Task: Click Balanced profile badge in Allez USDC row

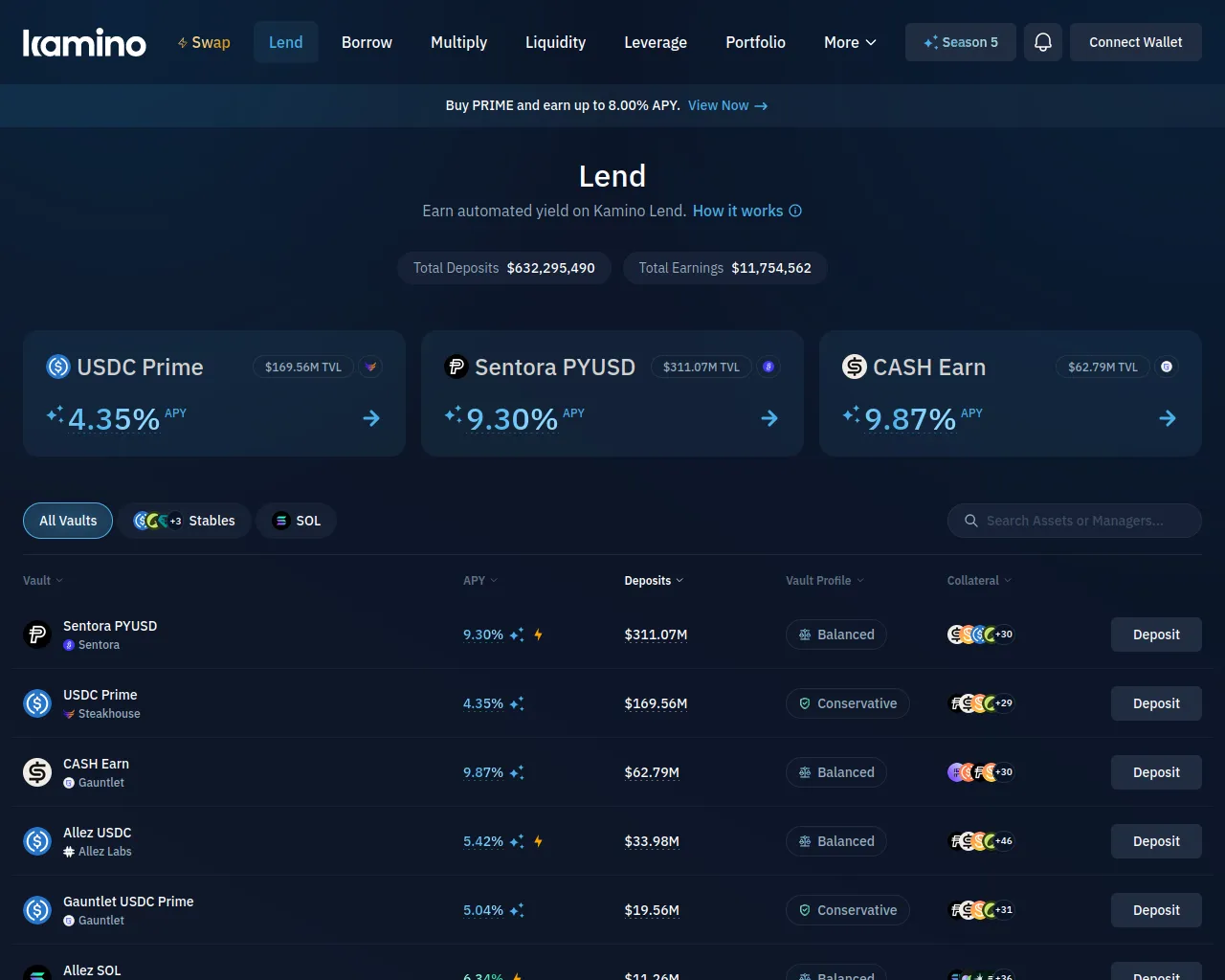Action: (836, 841)
